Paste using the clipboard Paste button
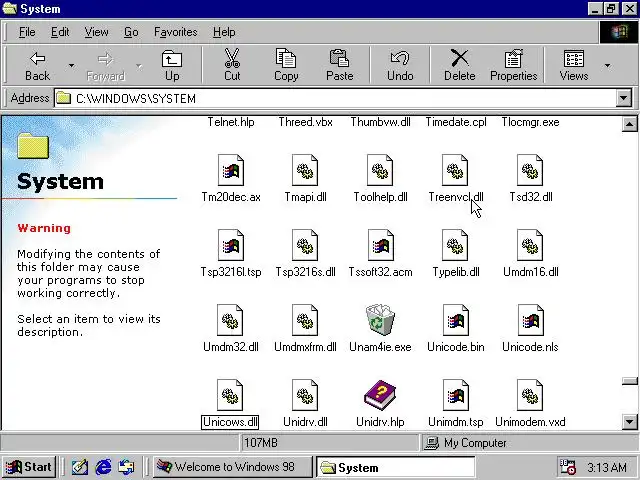The width and height of the screenshot is (640, 480). point(340,65)
